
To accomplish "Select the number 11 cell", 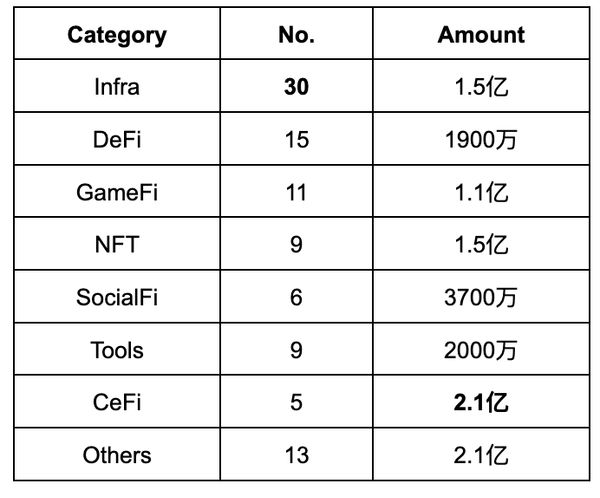I will 296,192.
